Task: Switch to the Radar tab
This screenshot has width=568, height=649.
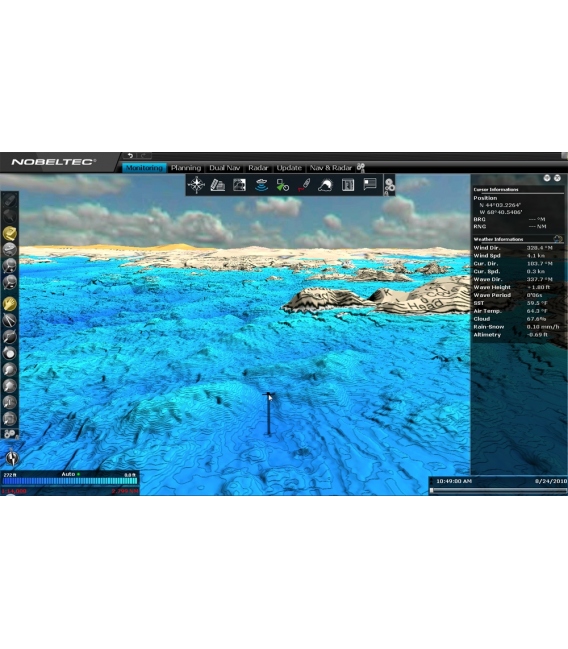Action: 258,168
